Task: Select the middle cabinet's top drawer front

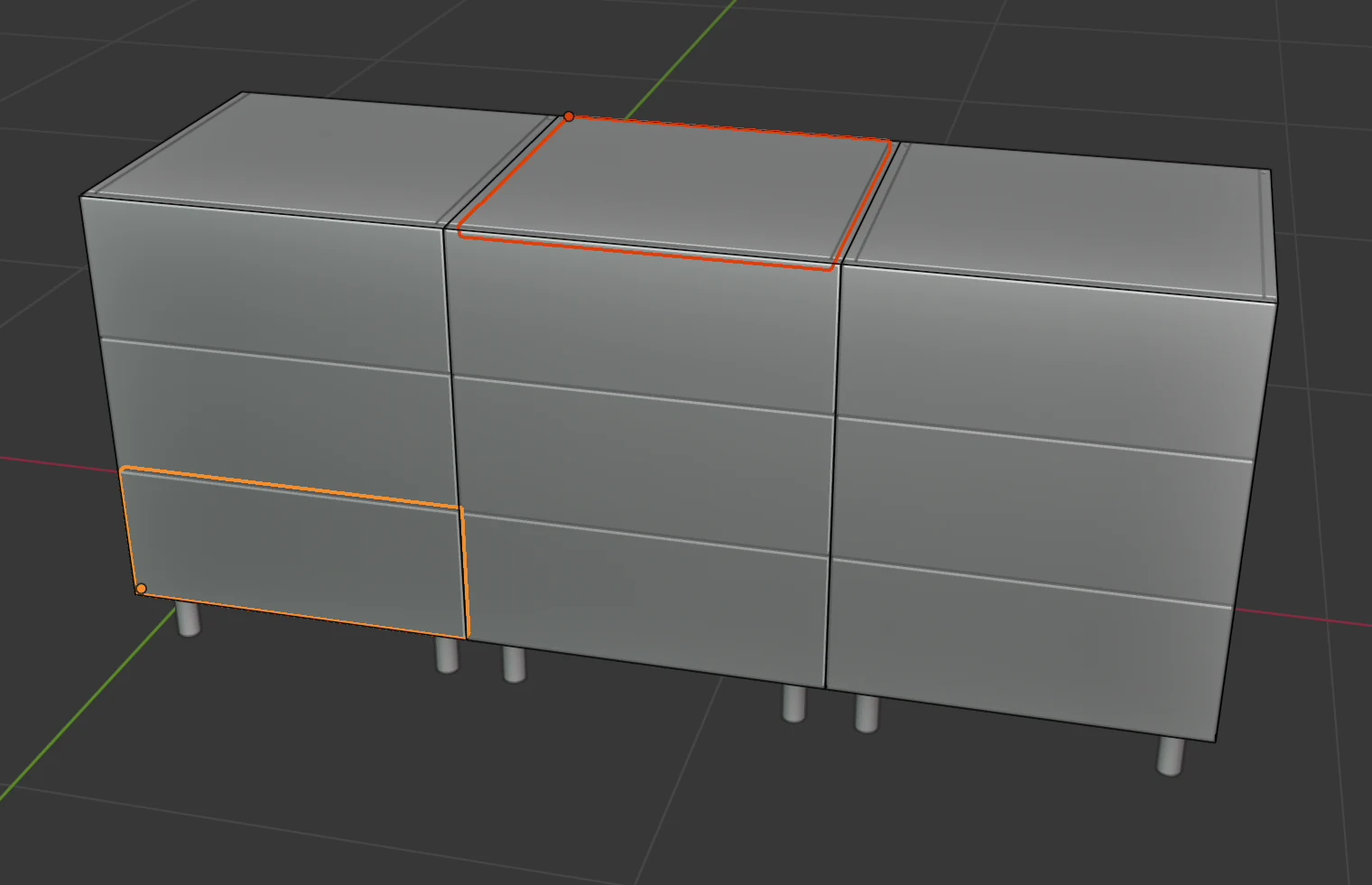Action: point(643,322)
